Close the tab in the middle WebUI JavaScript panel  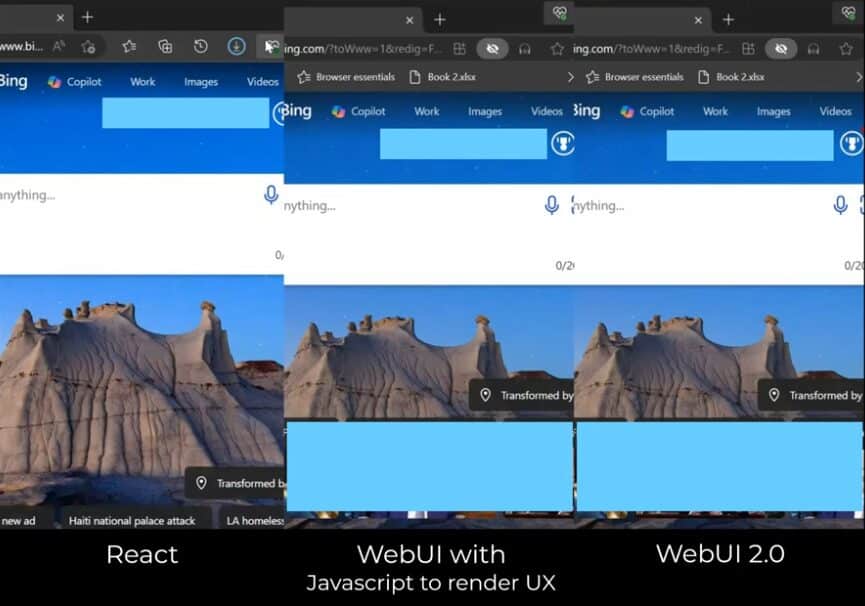tap(409, 20)
